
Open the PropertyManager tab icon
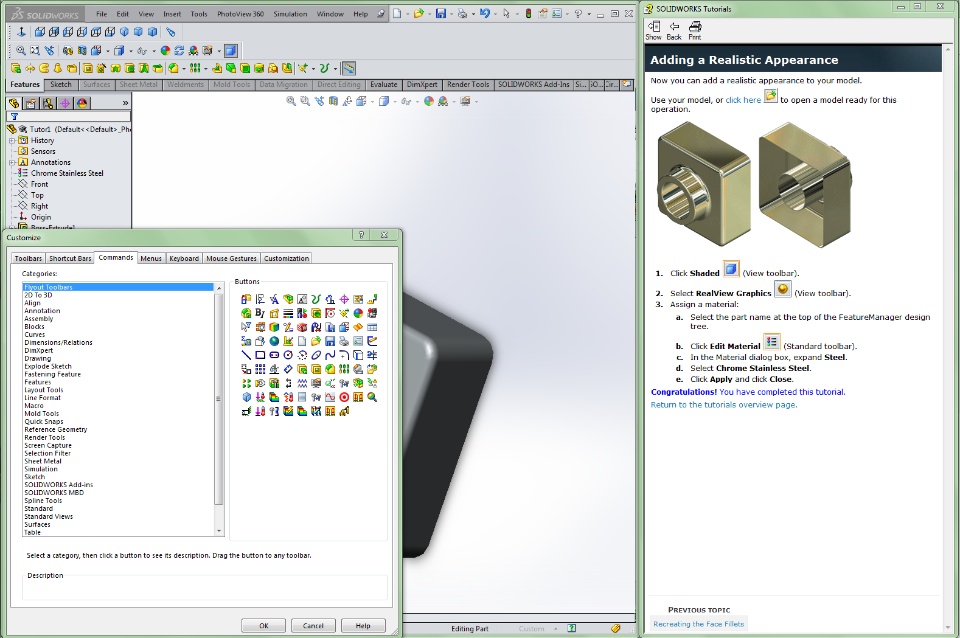click(x=31, y=103)
